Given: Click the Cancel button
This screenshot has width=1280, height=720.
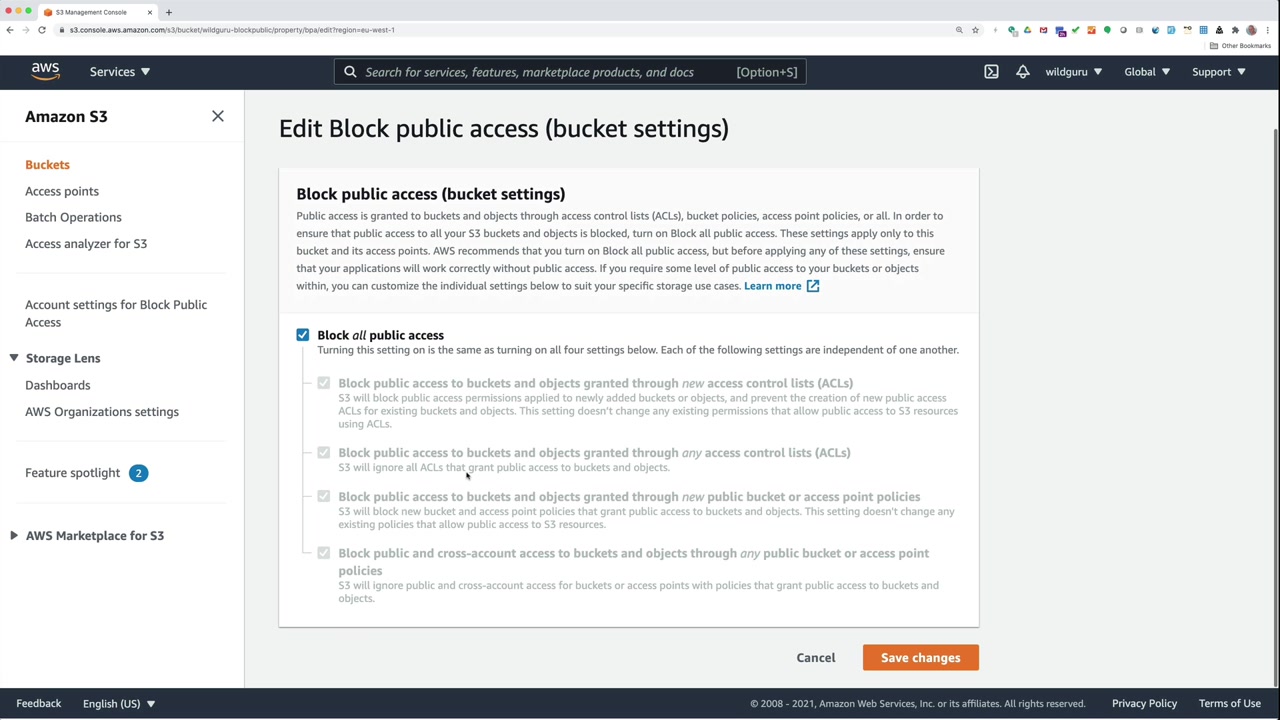Looking at the screenshot, I should (815, 658).
